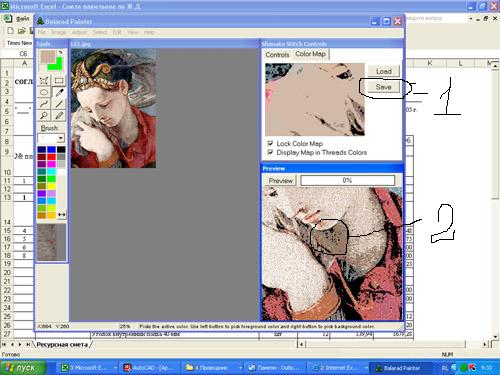Click the transform selection tool icon

click(44, 80)
